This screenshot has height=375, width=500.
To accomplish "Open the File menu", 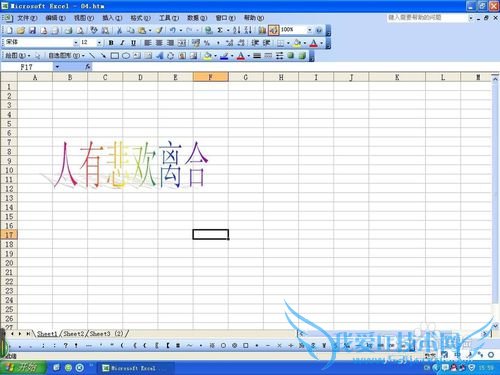I will pyautogui.click(x=27, y=18).
